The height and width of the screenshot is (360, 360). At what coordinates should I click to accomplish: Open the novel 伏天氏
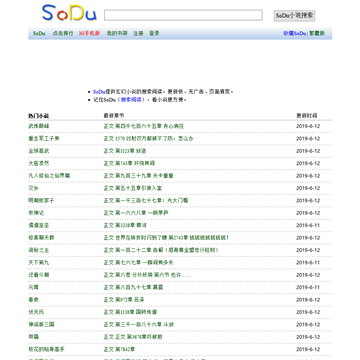(x=36, y=312)
